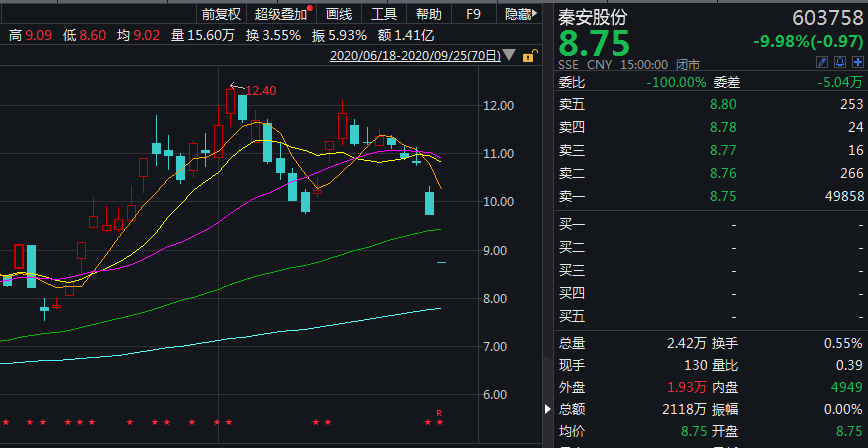
Task: Click the change -9.98%(-0.97)
Action: point(808,42)
